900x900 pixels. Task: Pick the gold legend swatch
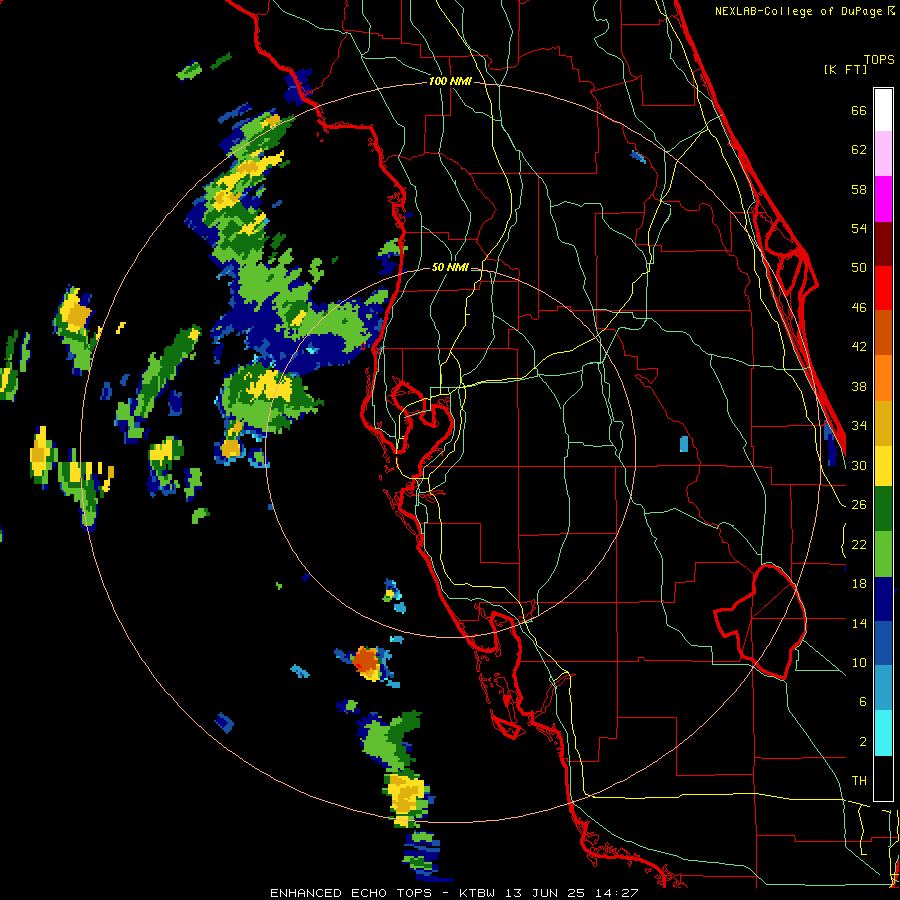click(x=883, y=423)
